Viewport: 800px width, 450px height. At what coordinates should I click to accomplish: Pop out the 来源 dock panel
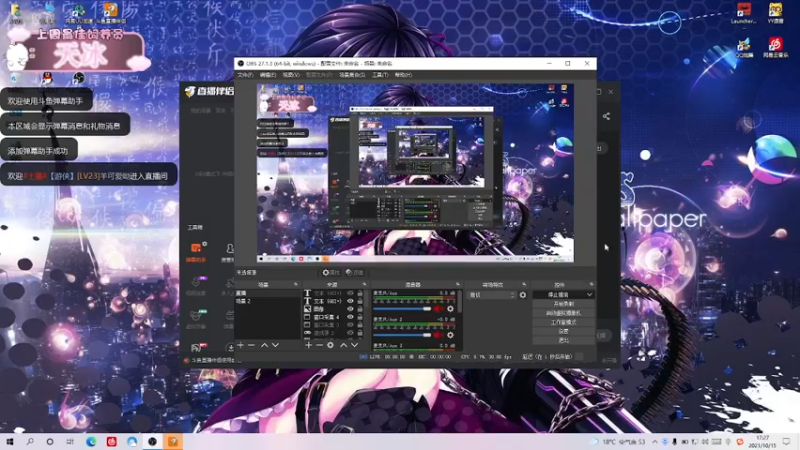click(364, 284)
